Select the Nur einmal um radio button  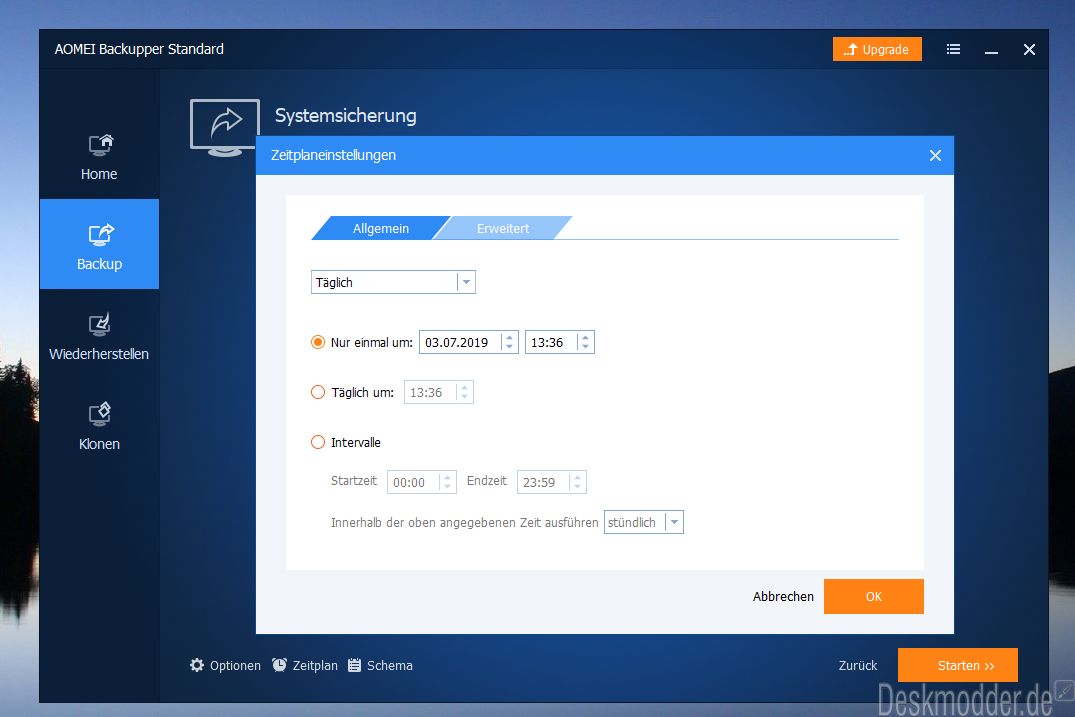click(x=317, y=341)
